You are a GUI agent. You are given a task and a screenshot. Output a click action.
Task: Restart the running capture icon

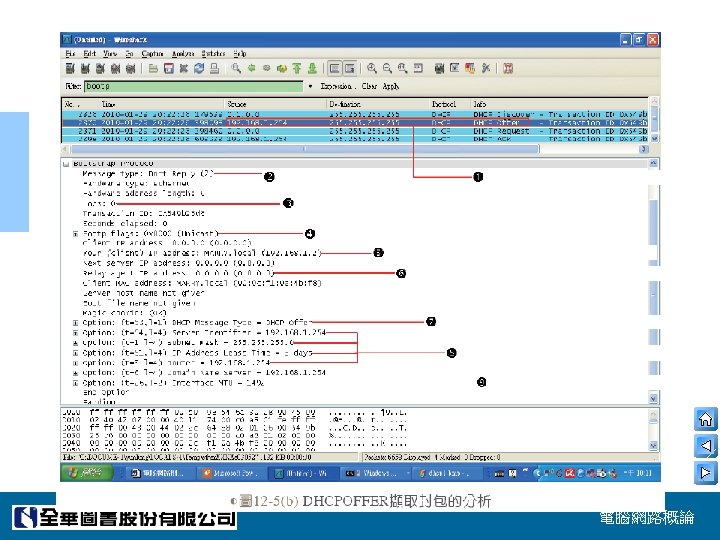coord(130,68)
